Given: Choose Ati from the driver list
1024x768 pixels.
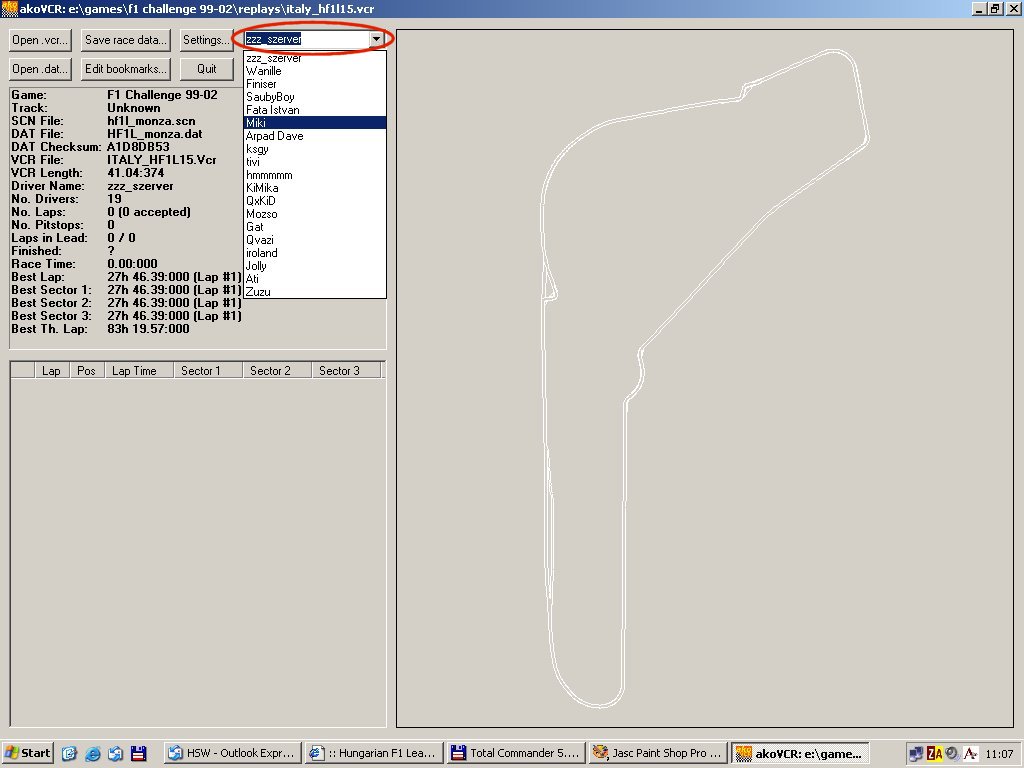Looking at the screenshot, I should pyautogui.click(x=315, y=279).
